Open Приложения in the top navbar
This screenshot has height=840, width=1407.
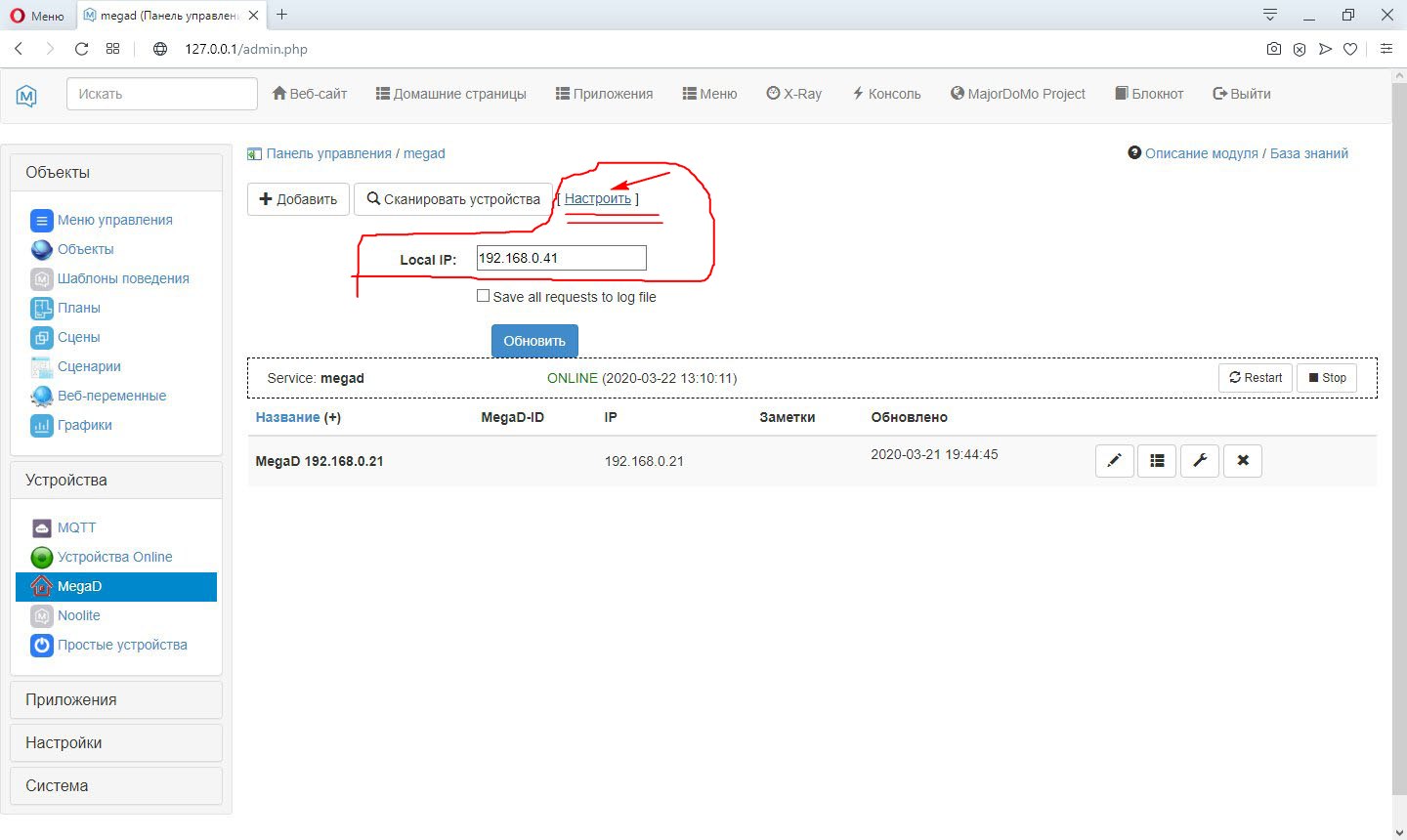tap(604, 94)
